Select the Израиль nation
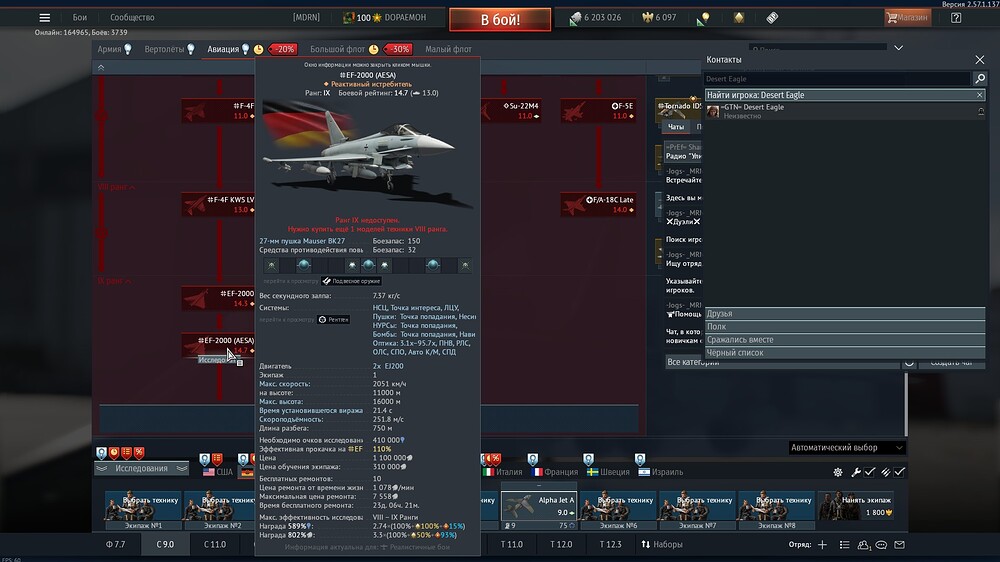The height and width of the screenshot is (562, 1000). [x=661, y=472]
